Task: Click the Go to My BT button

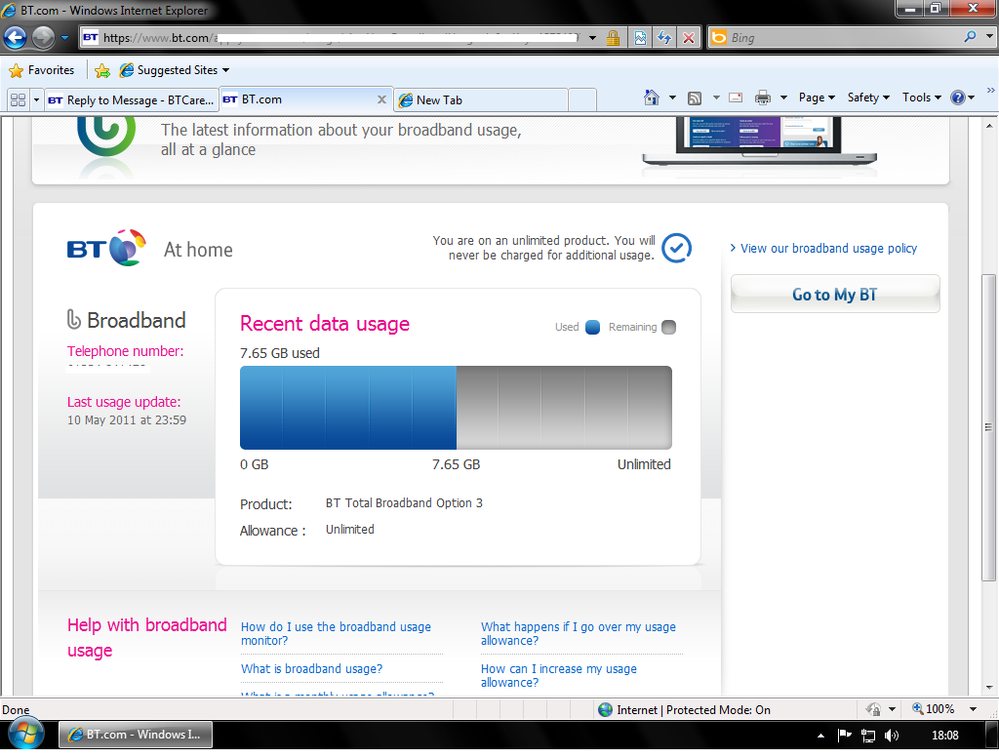Action: 835,294
